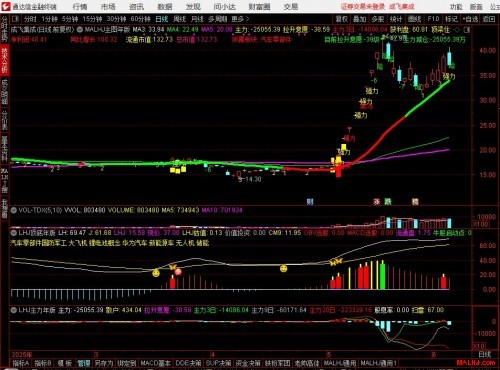Open the LHJ主力年版 indicator settings icon
This screenshot has width=500, height=370.
pos(14,310)
